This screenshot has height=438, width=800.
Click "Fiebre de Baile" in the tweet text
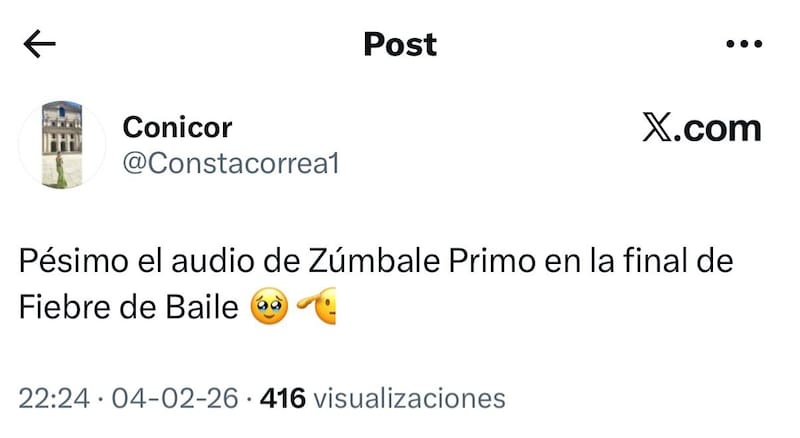coord(129,307)
